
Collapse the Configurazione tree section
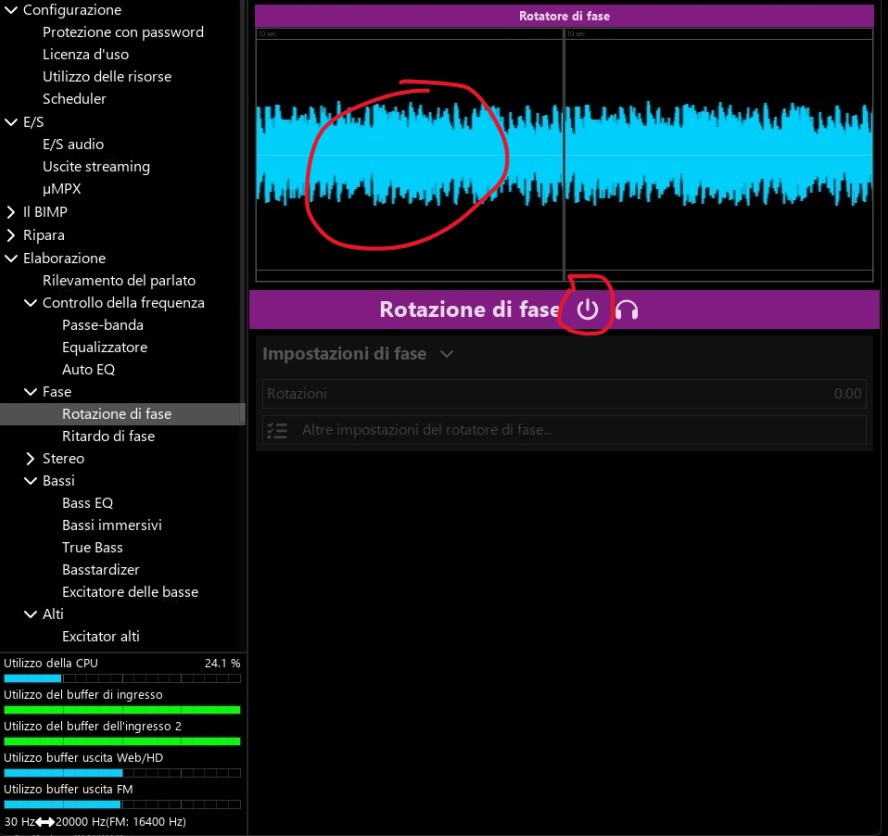[11, 10]
